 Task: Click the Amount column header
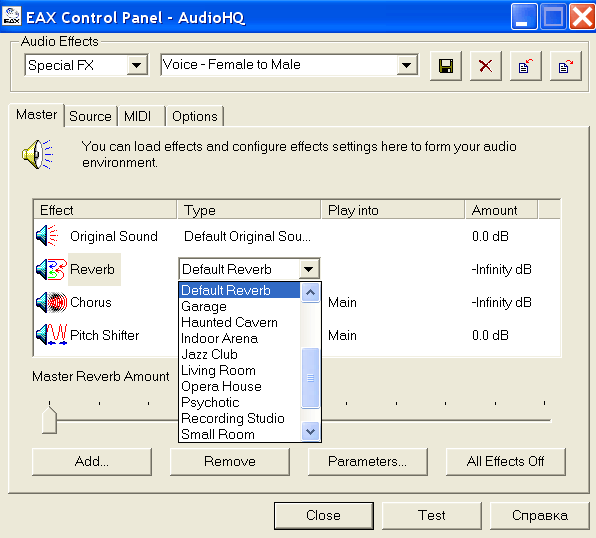click(502, 210)
